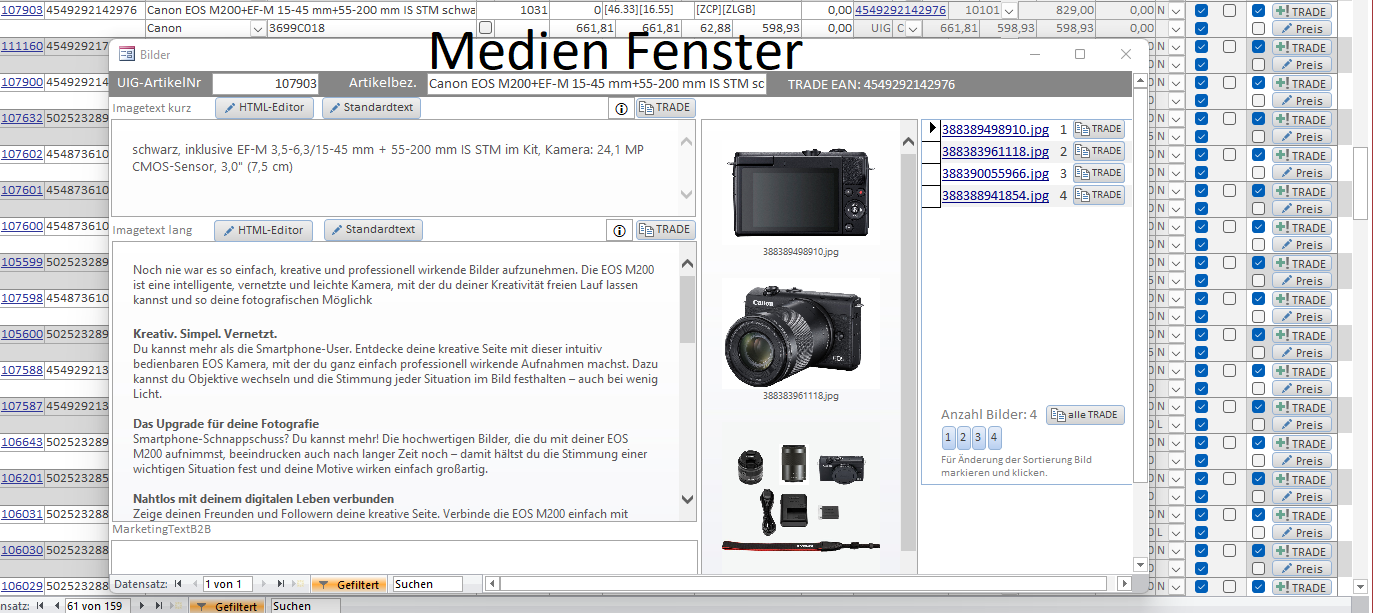Click HTML-Editor button for Imagetext lang
Screen dimensions: 1377x613
click(x=264, y=230)
